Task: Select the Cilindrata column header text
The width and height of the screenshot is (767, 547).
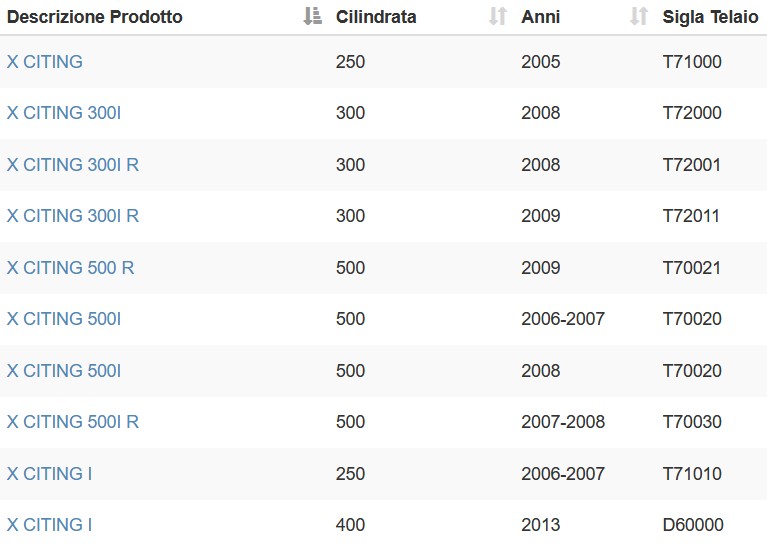Action: tap(376, 17)
